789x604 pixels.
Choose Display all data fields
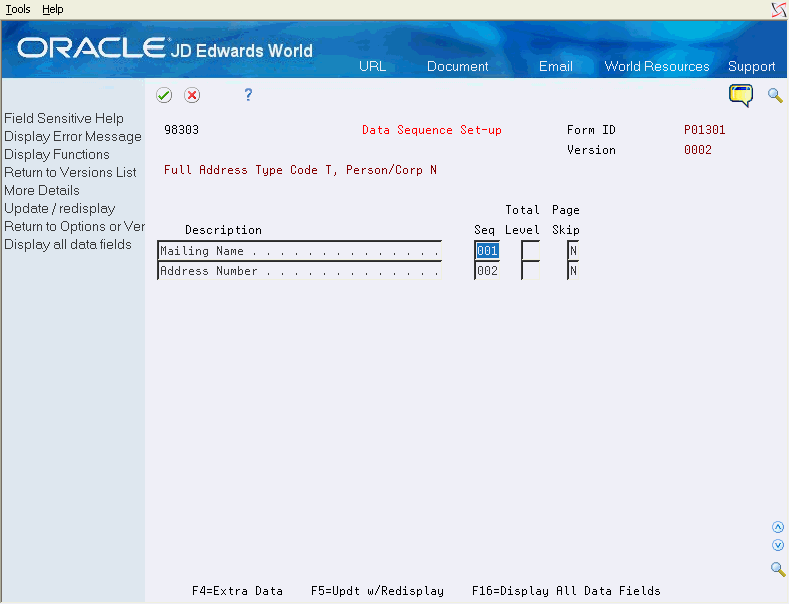(x=68, y=245)
